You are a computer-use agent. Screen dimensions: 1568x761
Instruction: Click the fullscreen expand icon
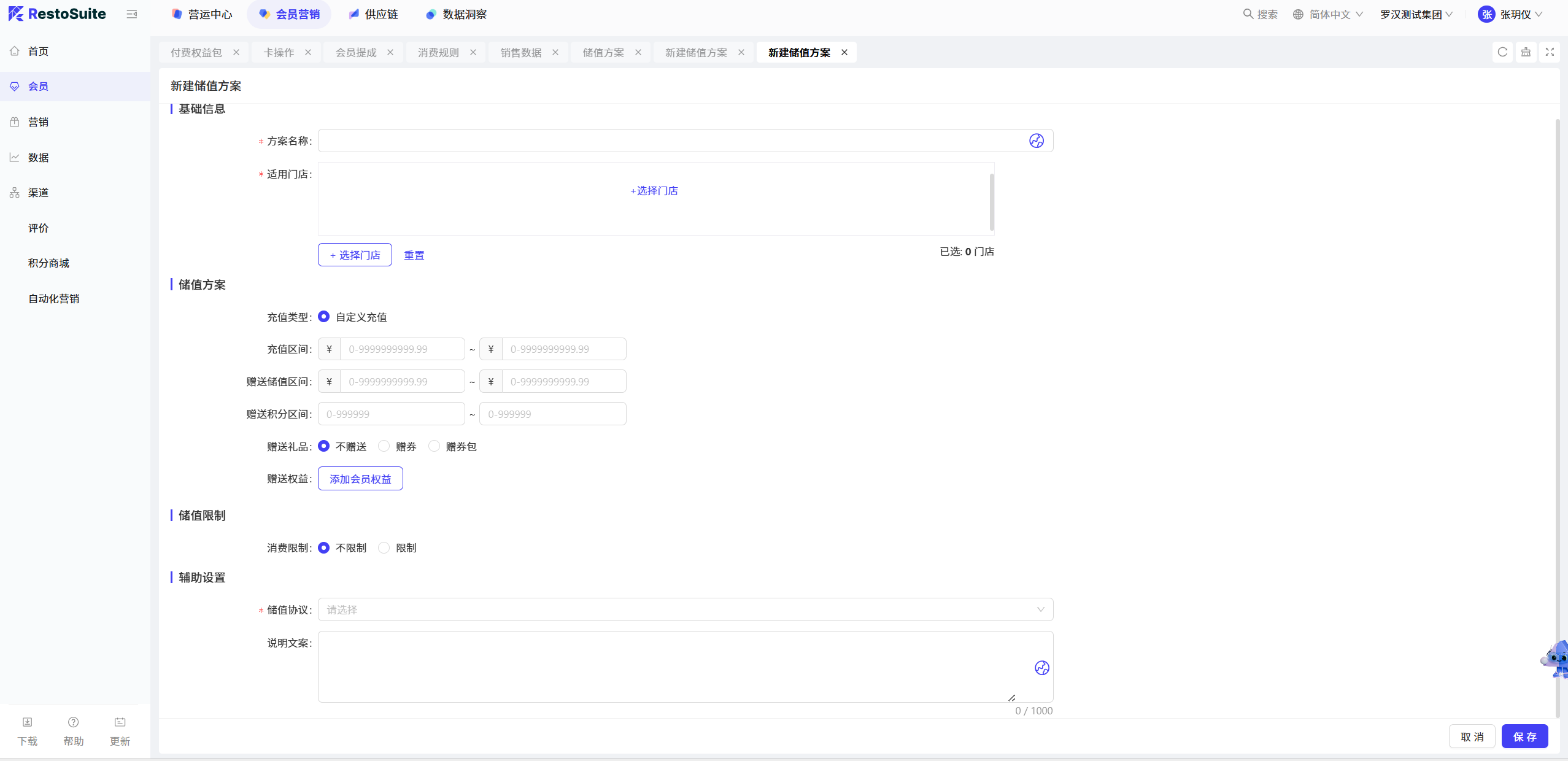[1550, 52]
